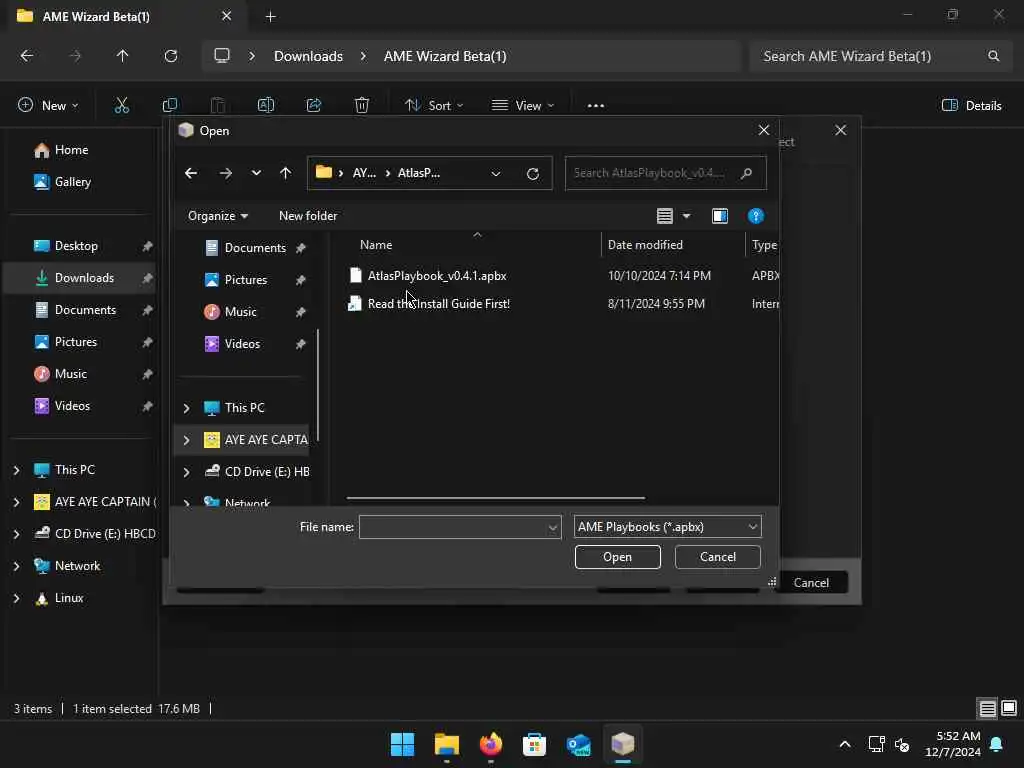The width and height of the screenshot is (1024, 768).
Task: Click Cancel in the Open dialog
Action: click(x=717, y=557)
